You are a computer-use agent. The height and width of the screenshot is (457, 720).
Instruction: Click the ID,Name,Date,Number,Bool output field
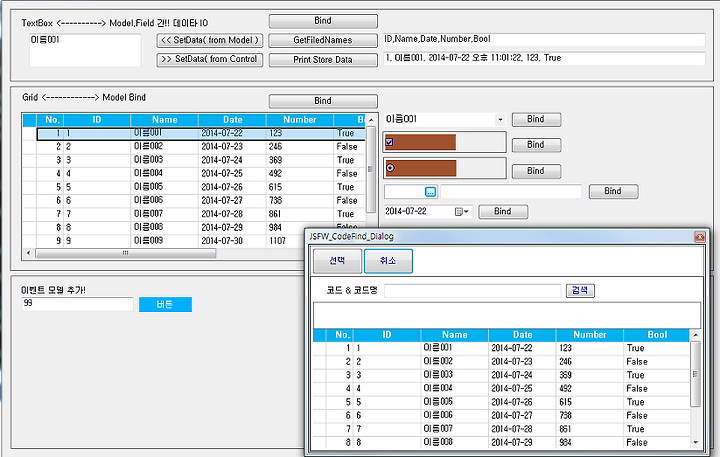544,40
